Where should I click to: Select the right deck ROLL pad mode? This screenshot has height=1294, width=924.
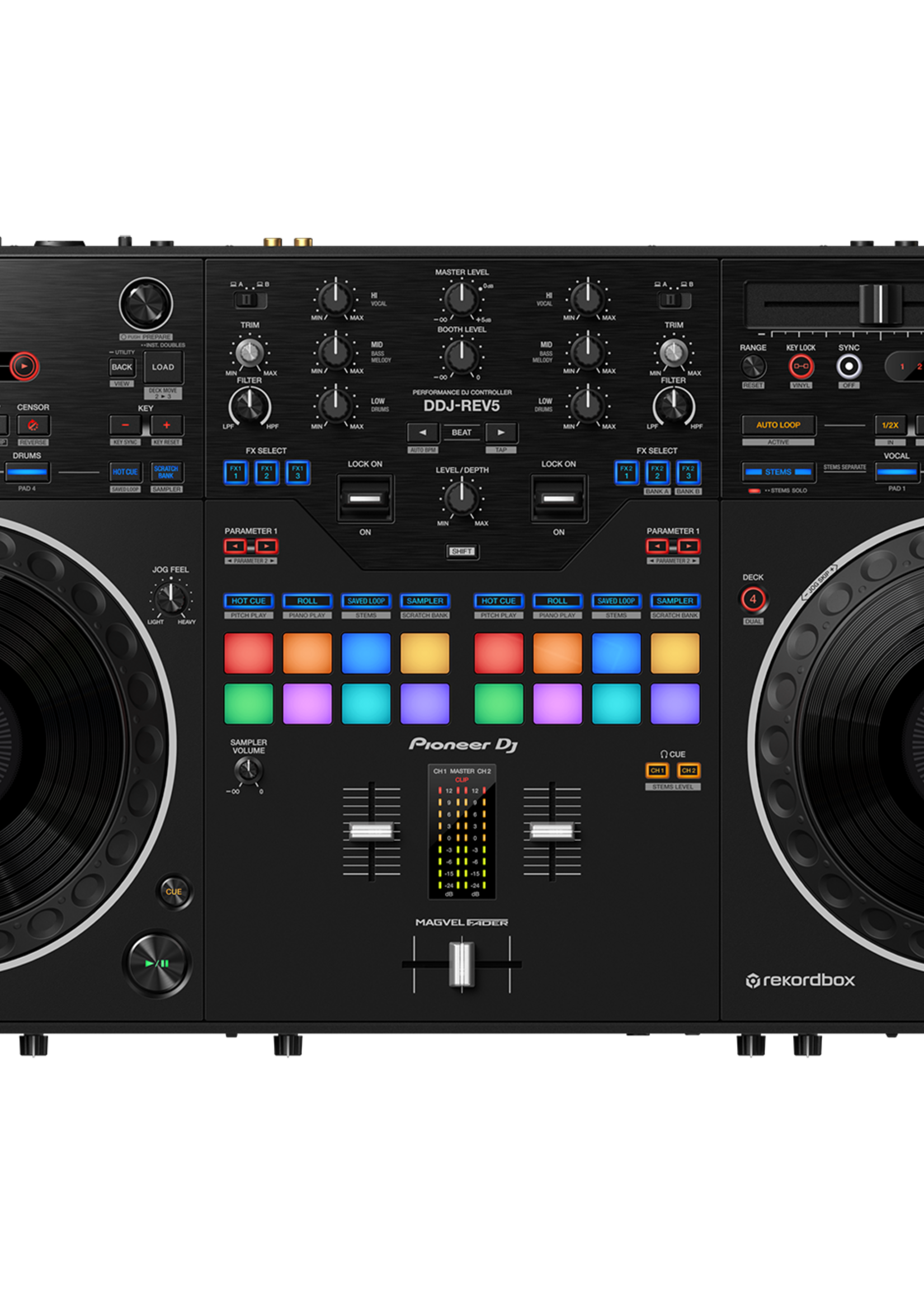tap(557, 601)
